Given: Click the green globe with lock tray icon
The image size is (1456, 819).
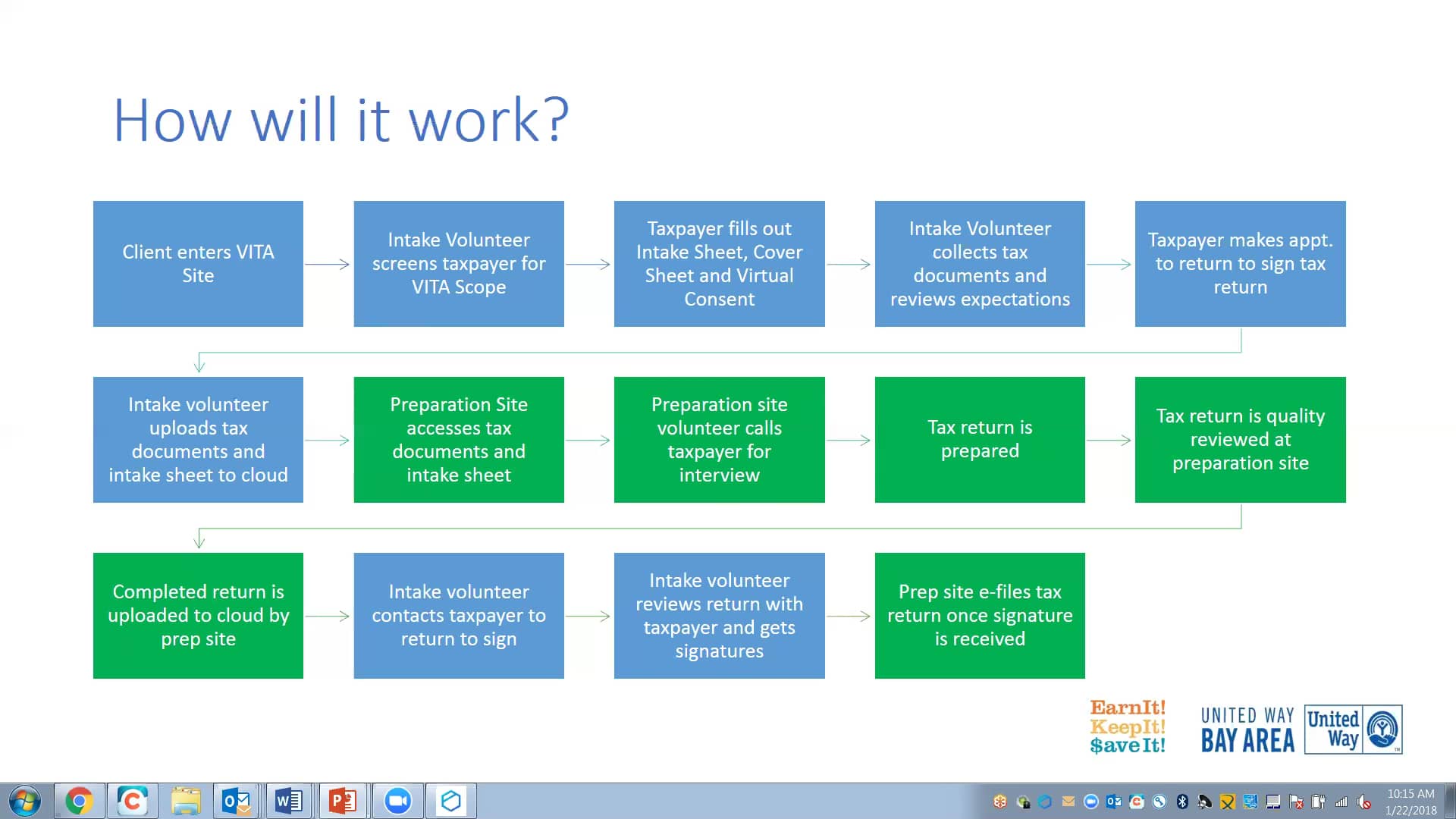Looking at the screenshot, I should click(1023, 802).
